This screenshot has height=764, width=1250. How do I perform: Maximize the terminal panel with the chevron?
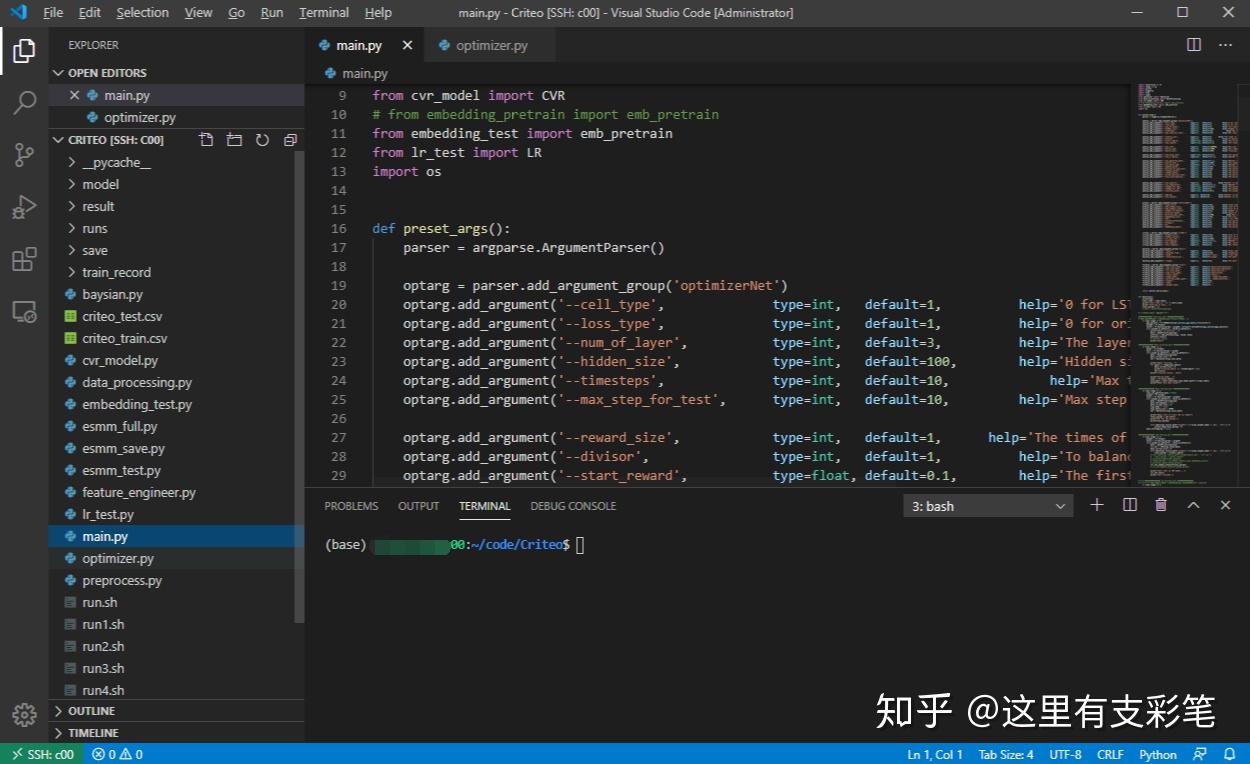pos(1193,505)
